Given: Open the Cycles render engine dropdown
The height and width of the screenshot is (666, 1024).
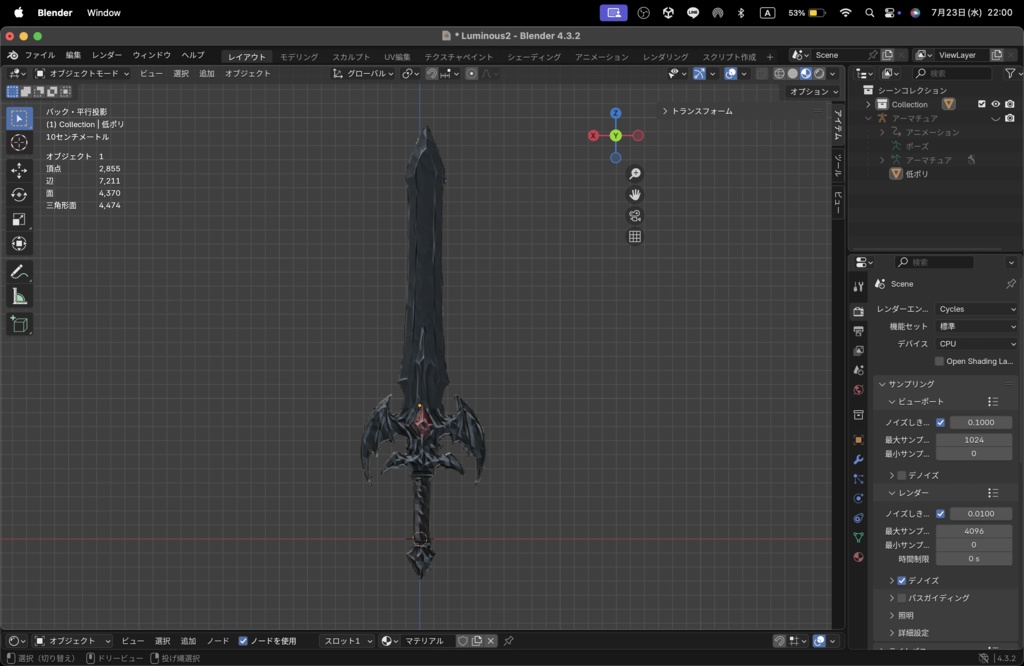Looking at the screenshot, I should tap(976, 308).
